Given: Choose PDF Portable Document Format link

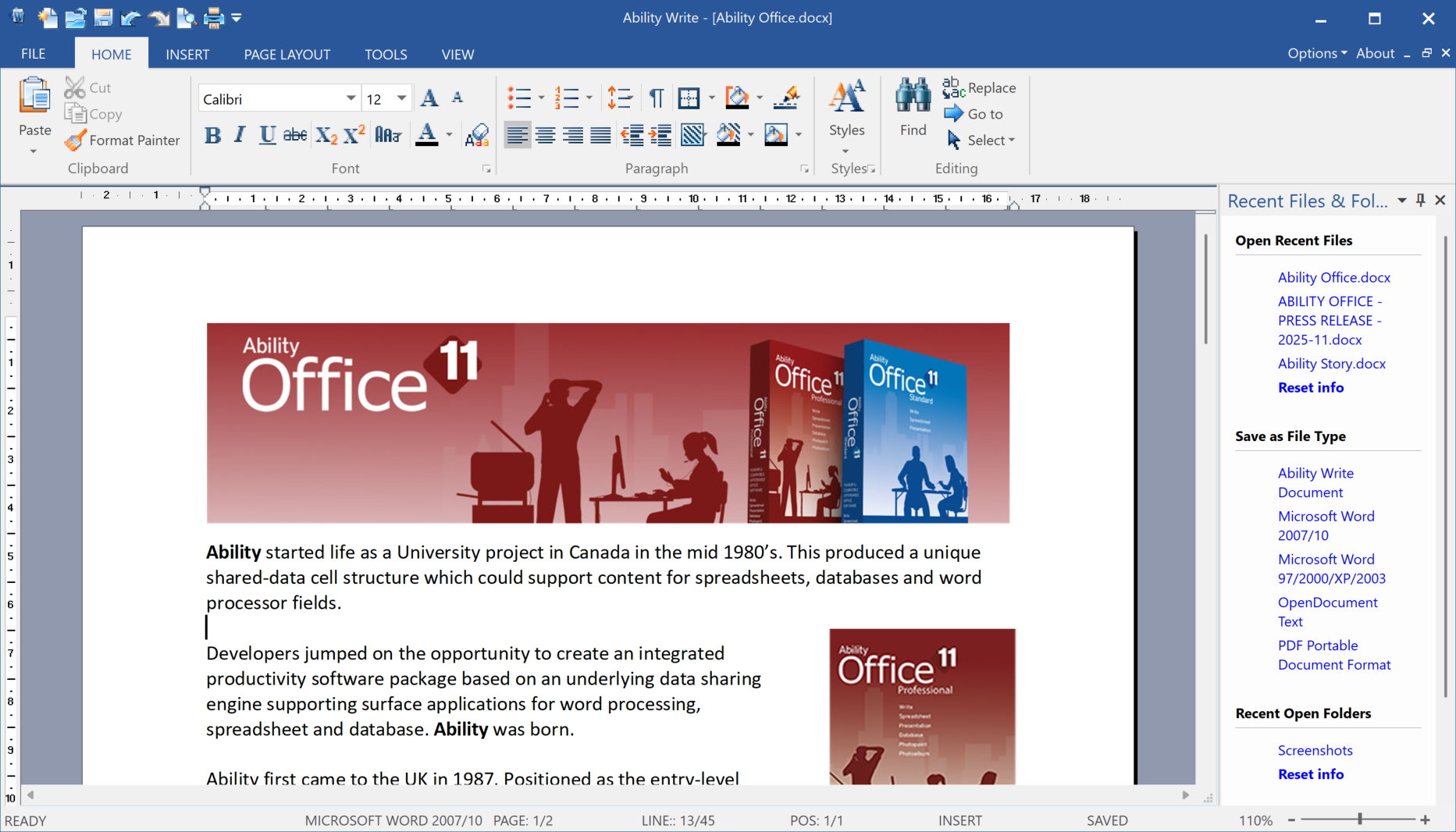Looking at the screenshot, I should (x=1333, y=655).
